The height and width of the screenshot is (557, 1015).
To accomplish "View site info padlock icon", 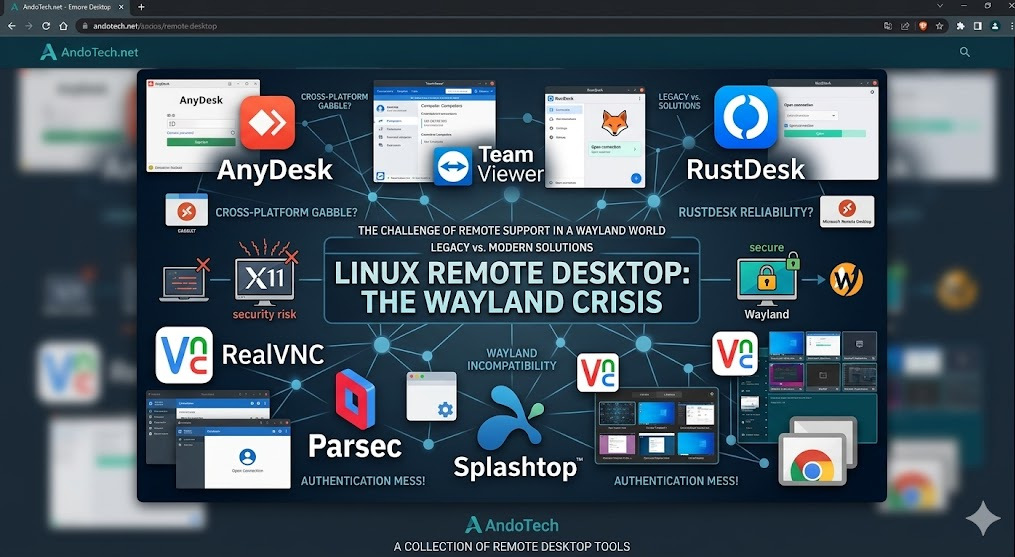I will point(85,26).
